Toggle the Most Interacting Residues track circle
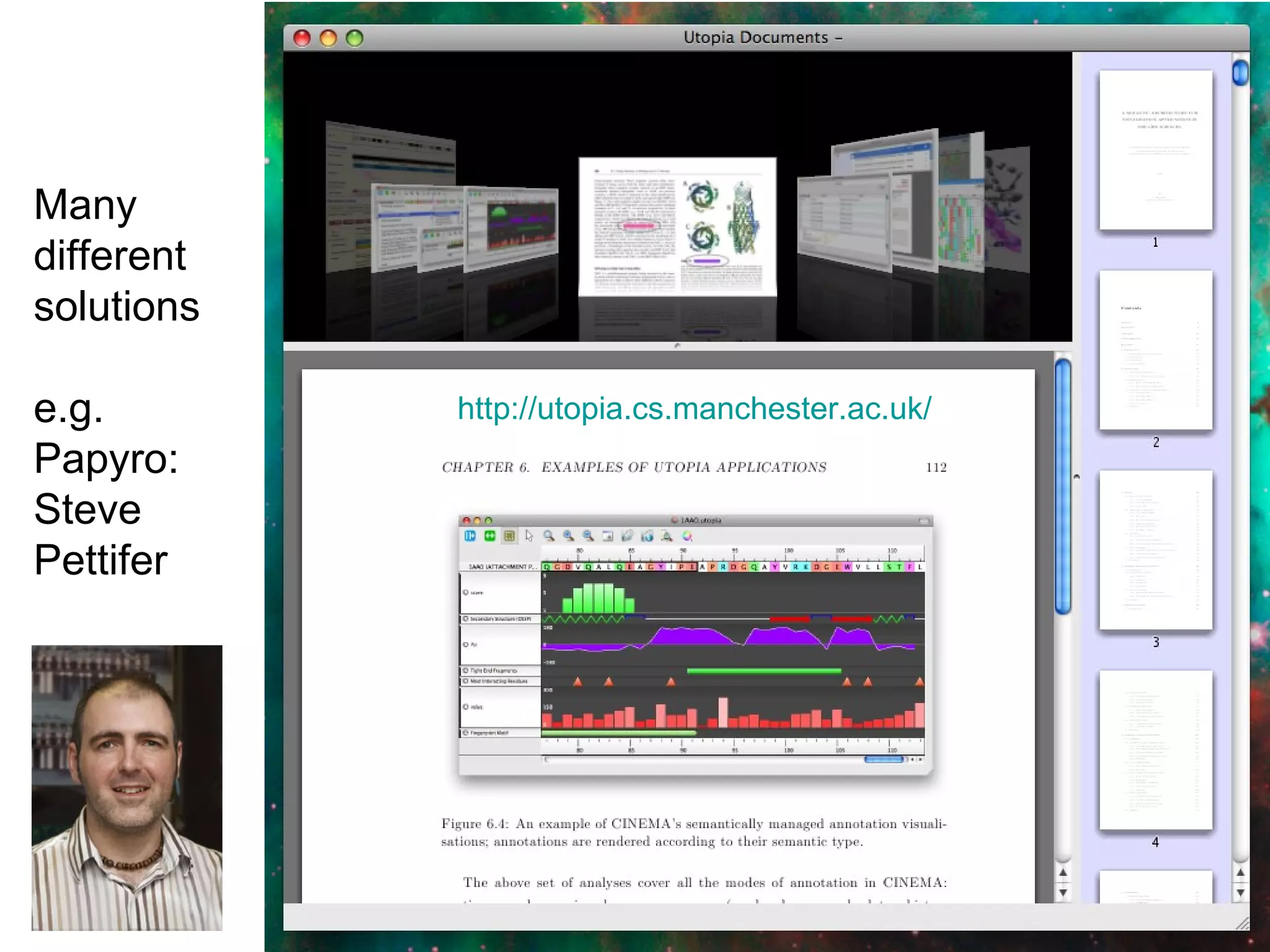This screenshot has width=1270, height=952. click(466, 681)
